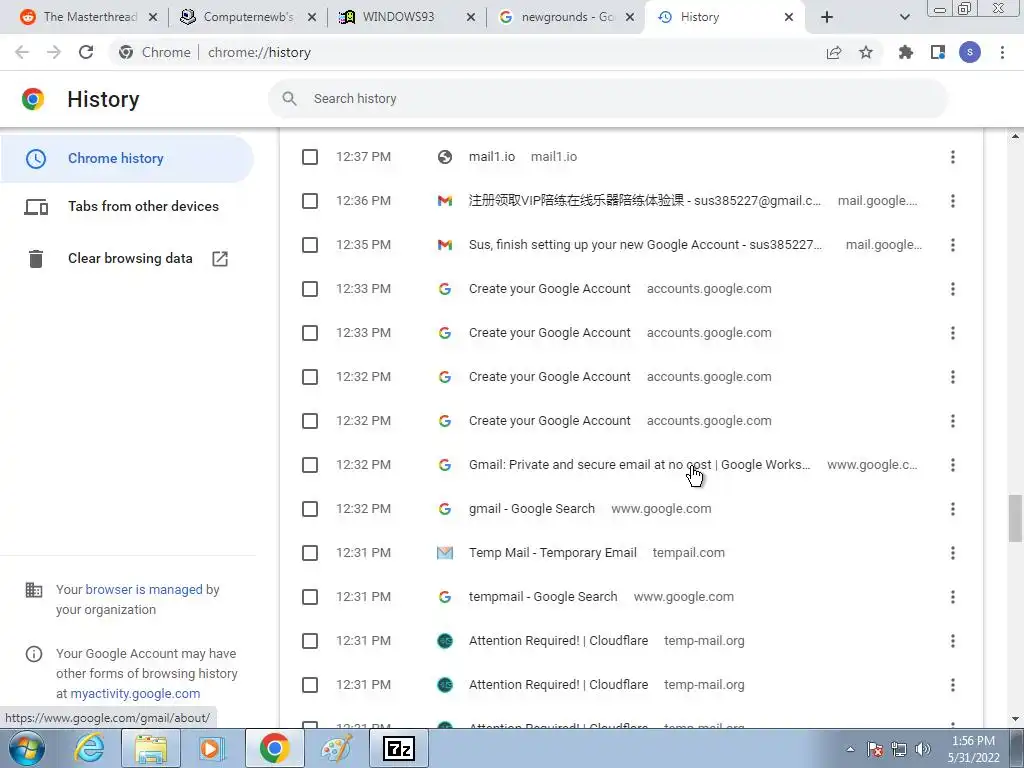The height and width of the screenshot is (768, 1024).
Task: Open the gmail - Google Search history link
Action: [x=532, y=509]
